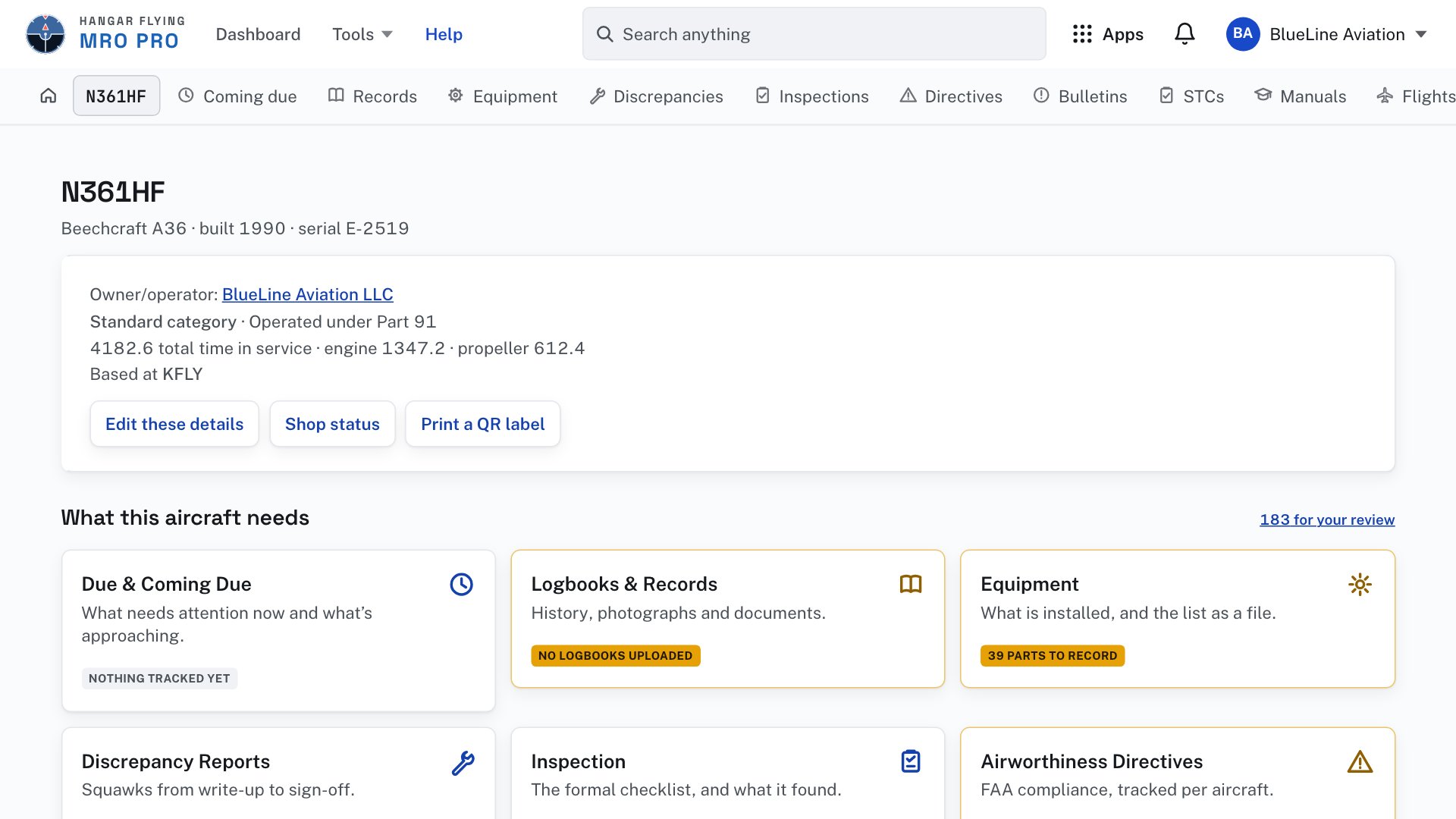Switch to the Coming due tab
The width and height of the screenshot is (1456, 819).
[x=237, y=96]
